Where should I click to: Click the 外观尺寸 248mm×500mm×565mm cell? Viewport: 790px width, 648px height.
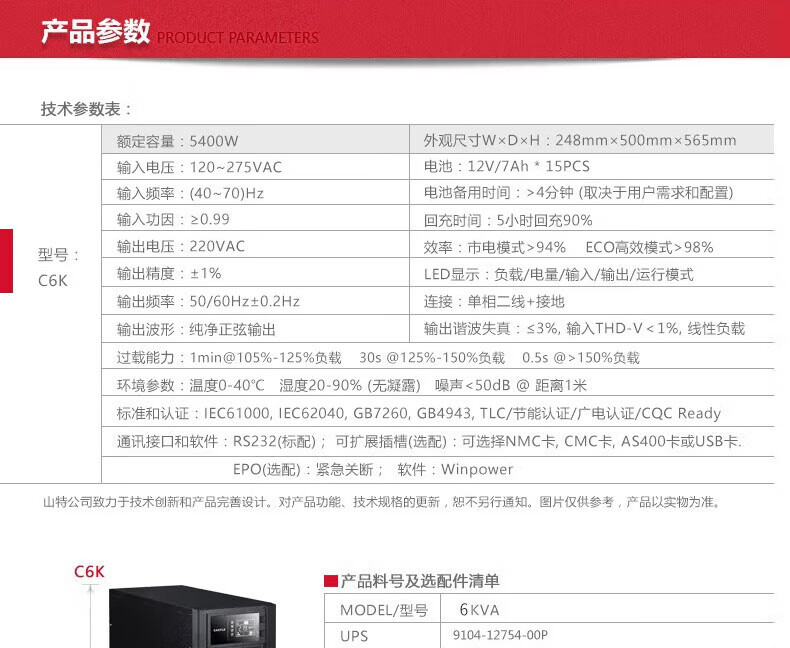(x=591, y=140)
